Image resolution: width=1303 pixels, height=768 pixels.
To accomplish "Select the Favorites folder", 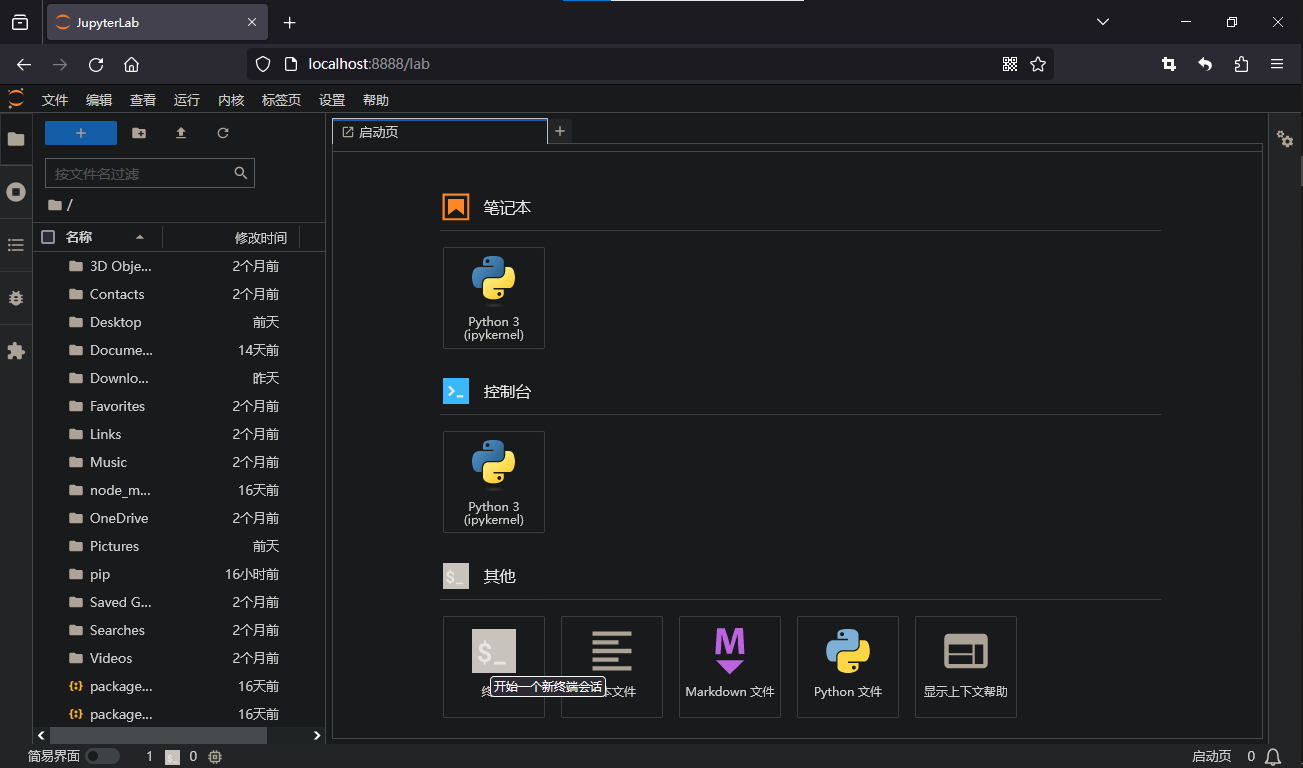I will 179,406.
